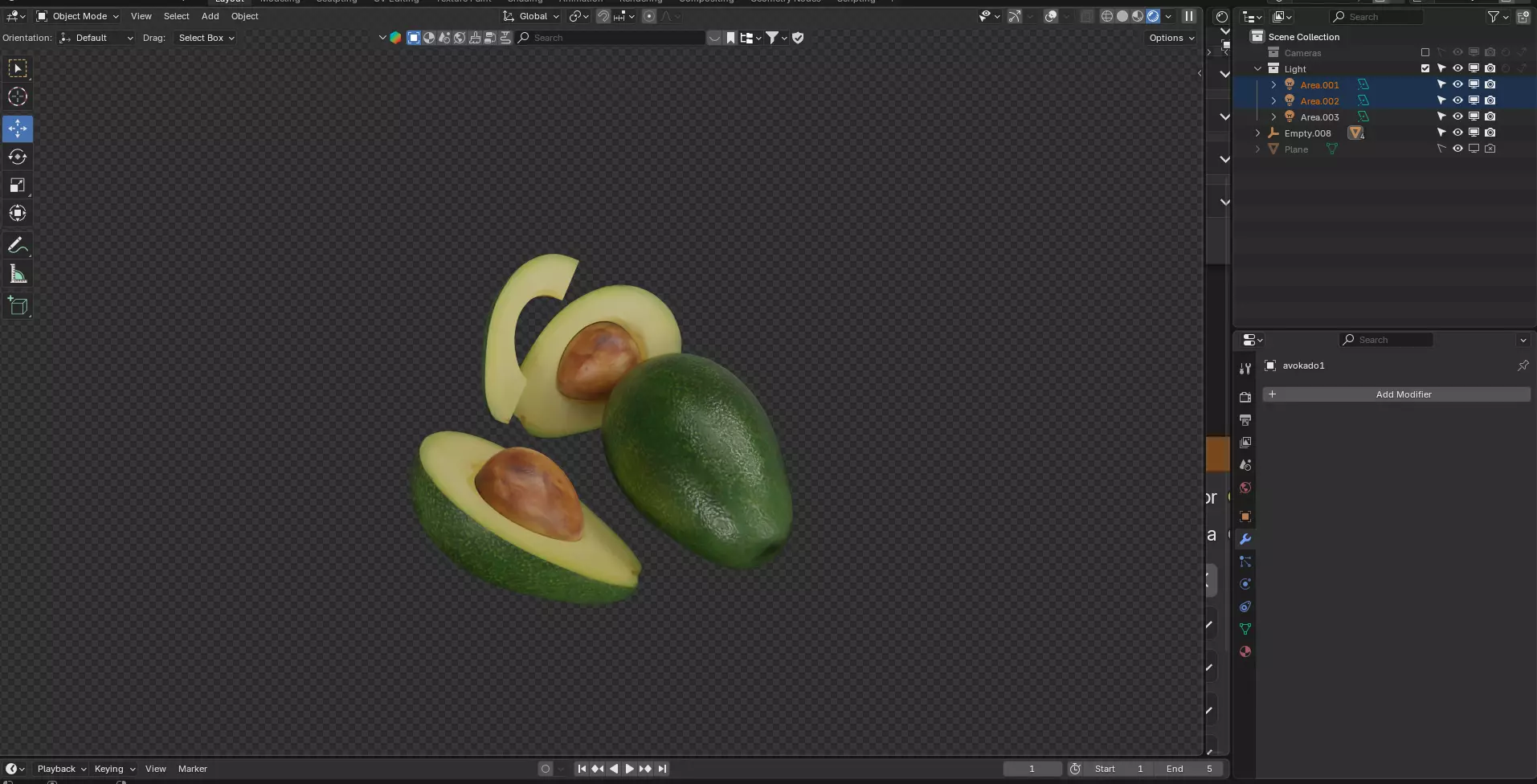Open the Particles properties tab

(1245, 561)
